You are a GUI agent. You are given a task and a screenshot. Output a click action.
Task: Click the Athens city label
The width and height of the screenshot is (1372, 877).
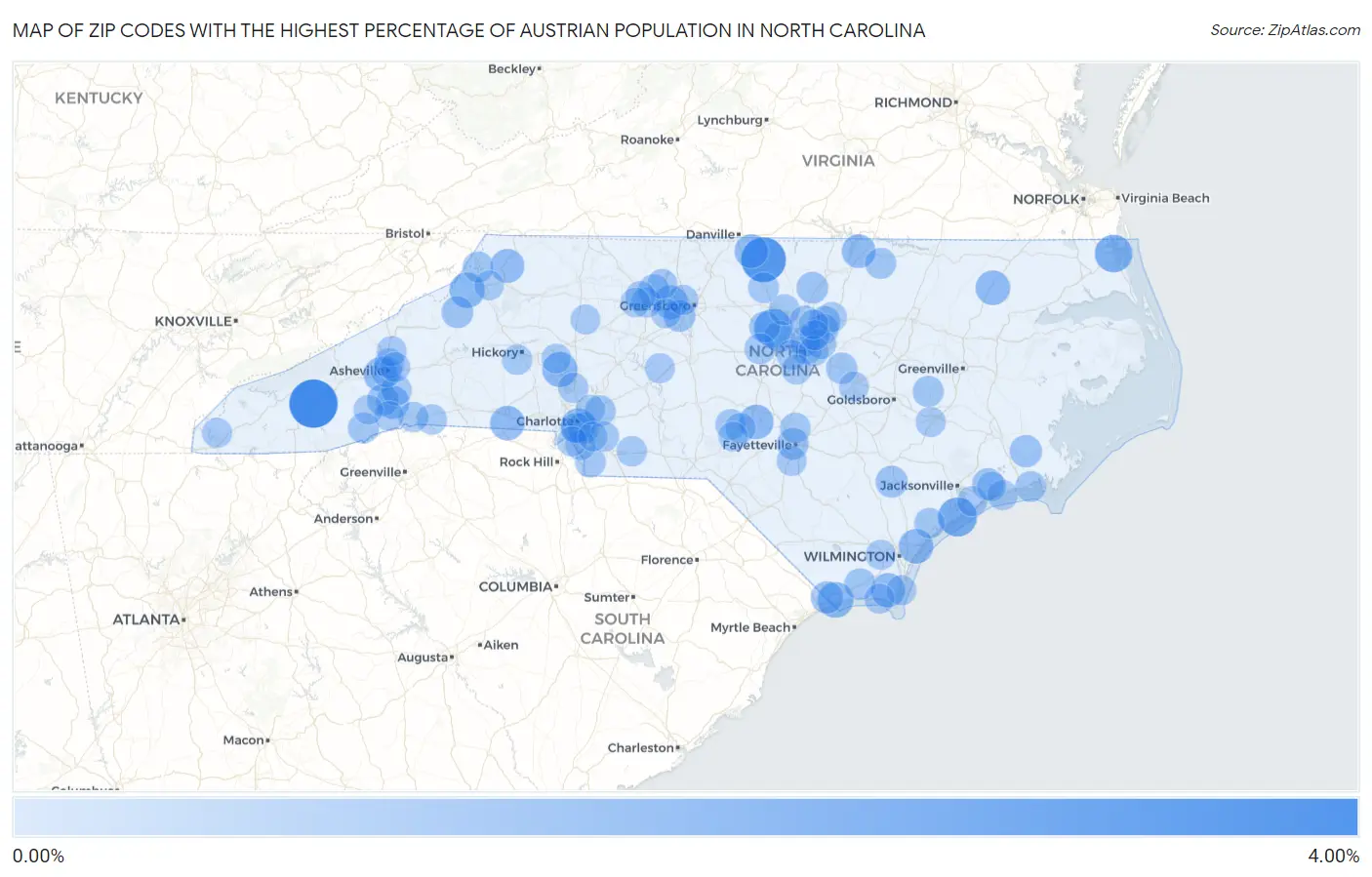pos(271,592)
